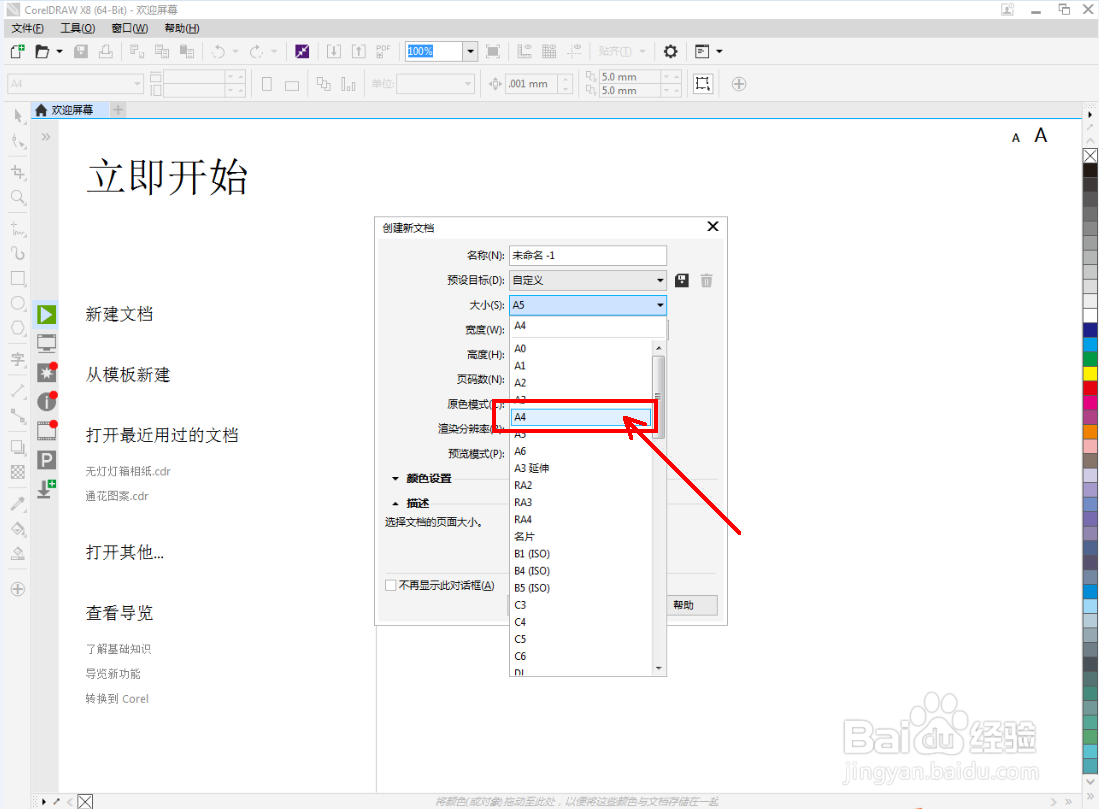The width and height of the screenshot is (1099, 809).
Task: Choose RA4 in the size list
Action: pos(581,519)
